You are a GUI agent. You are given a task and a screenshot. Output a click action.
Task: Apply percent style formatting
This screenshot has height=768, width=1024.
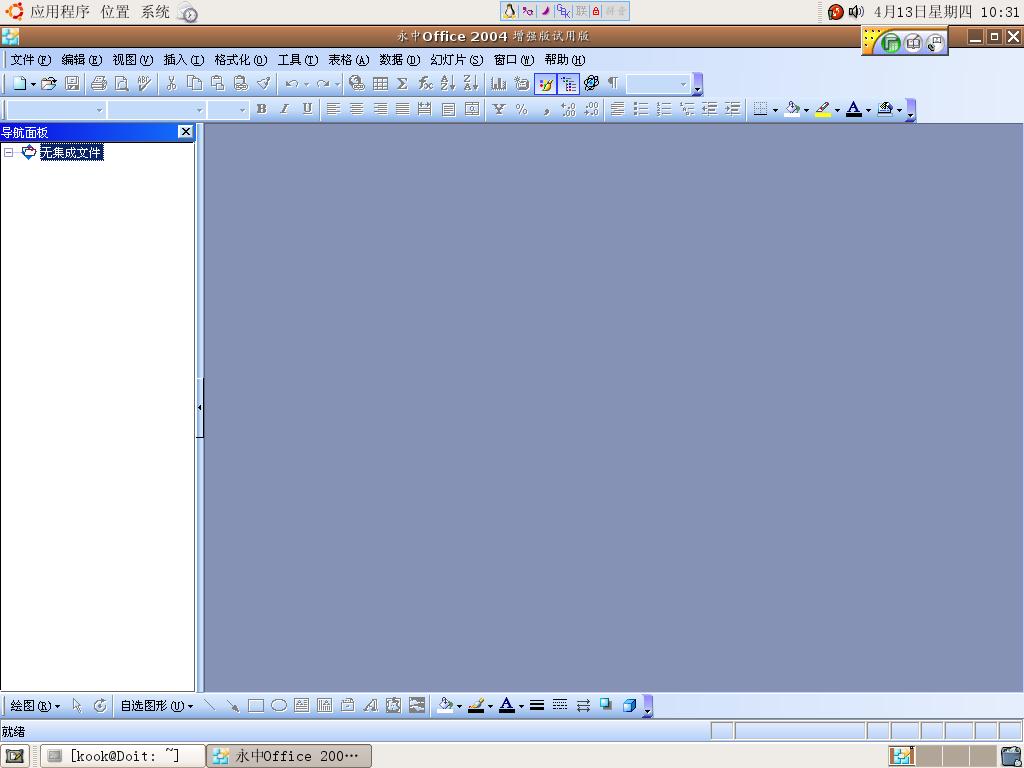(521, 110)
